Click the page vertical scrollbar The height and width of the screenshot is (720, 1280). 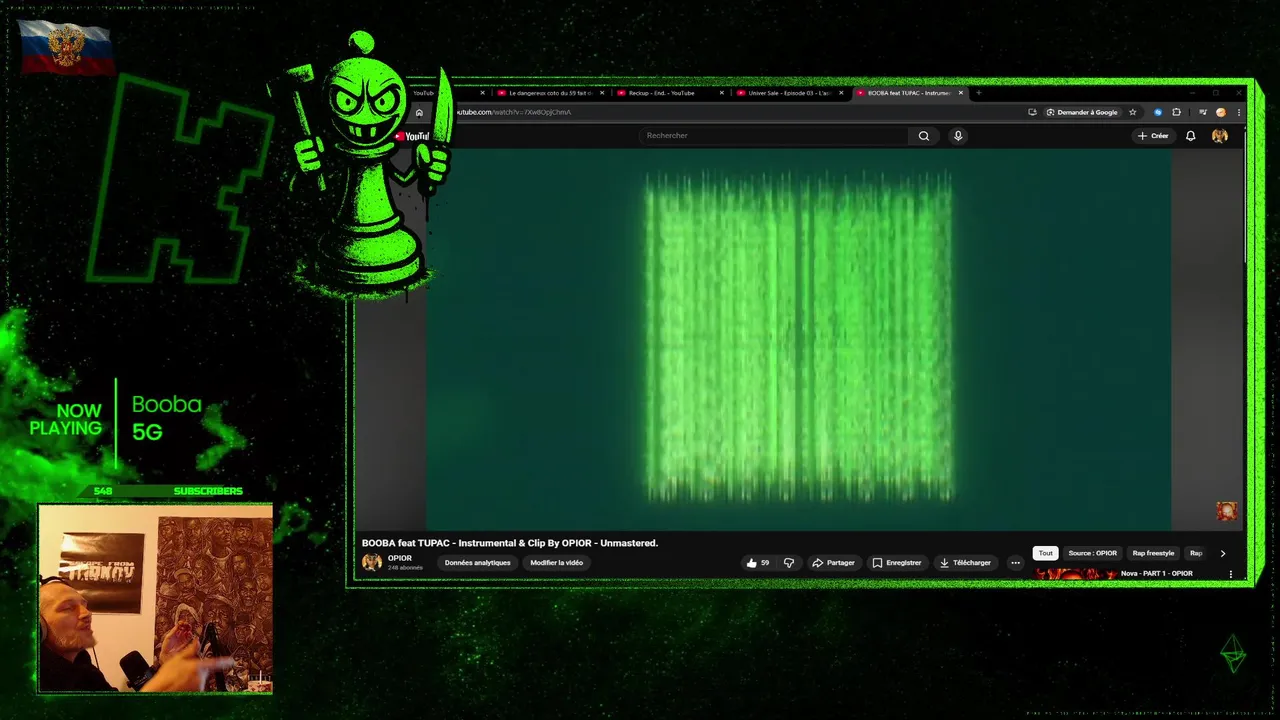click(x=1243, y=200)
